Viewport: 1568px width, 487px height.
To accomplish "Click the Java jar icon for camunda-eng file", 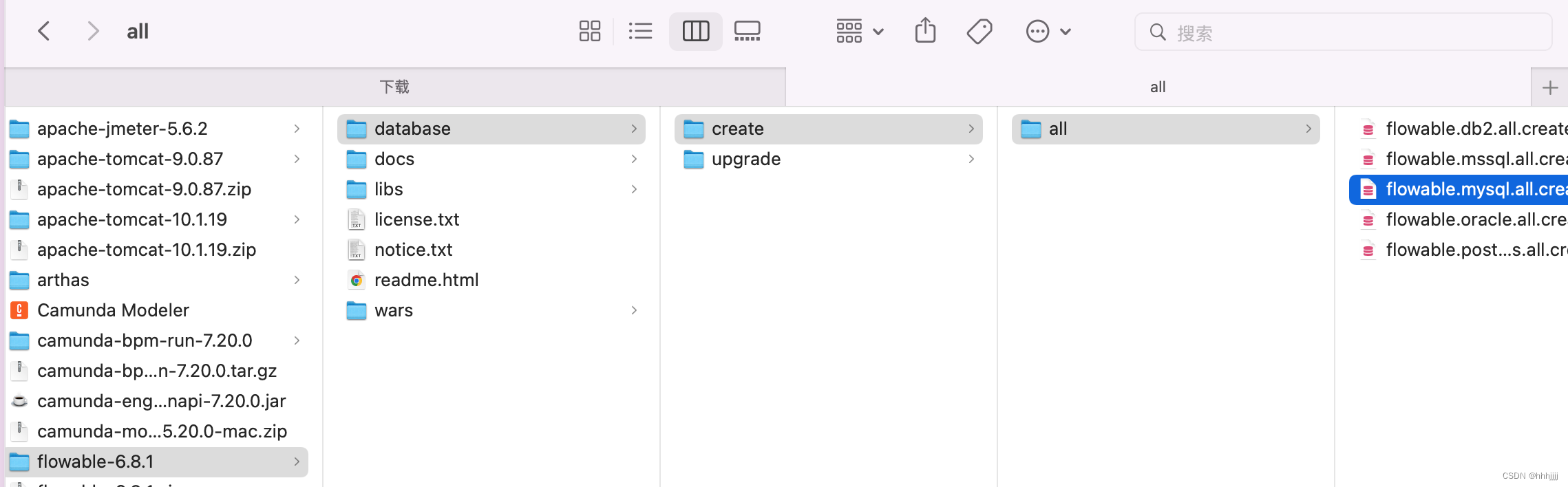I will click(x=19, y=401).
